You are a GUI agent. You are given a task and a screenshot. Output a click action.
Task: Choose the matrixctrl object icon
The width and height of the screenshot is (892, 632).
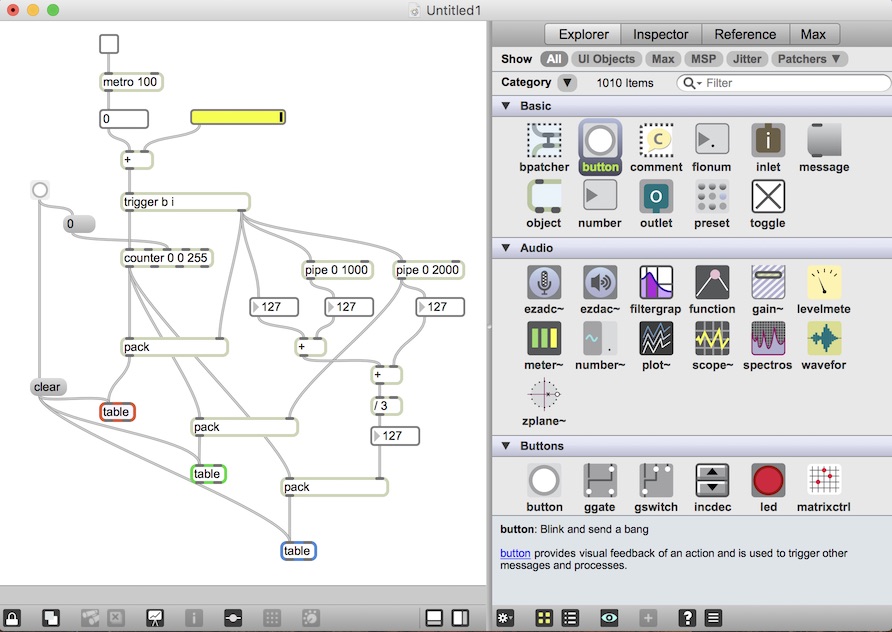824,481
